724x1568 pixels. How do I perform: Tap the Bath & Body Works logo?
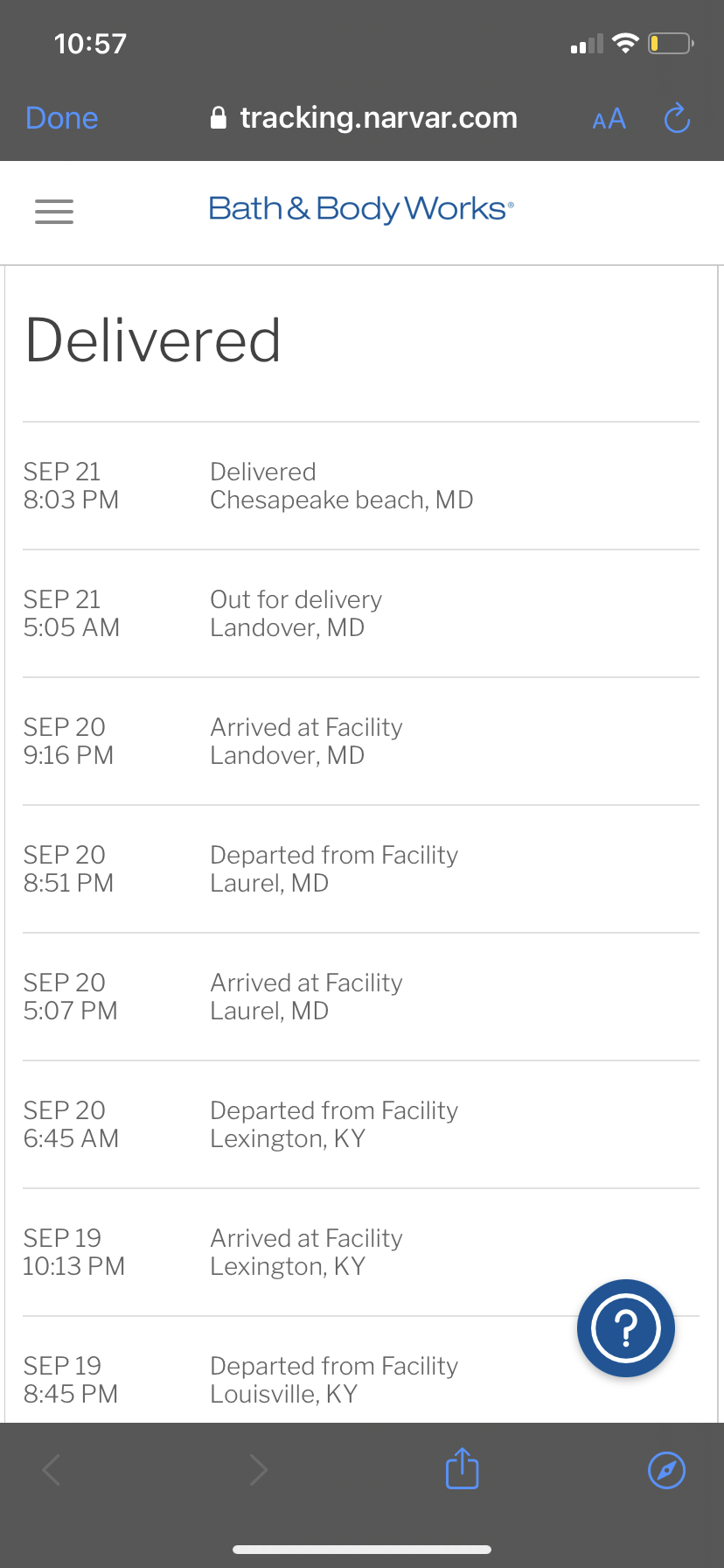[361, 209]
